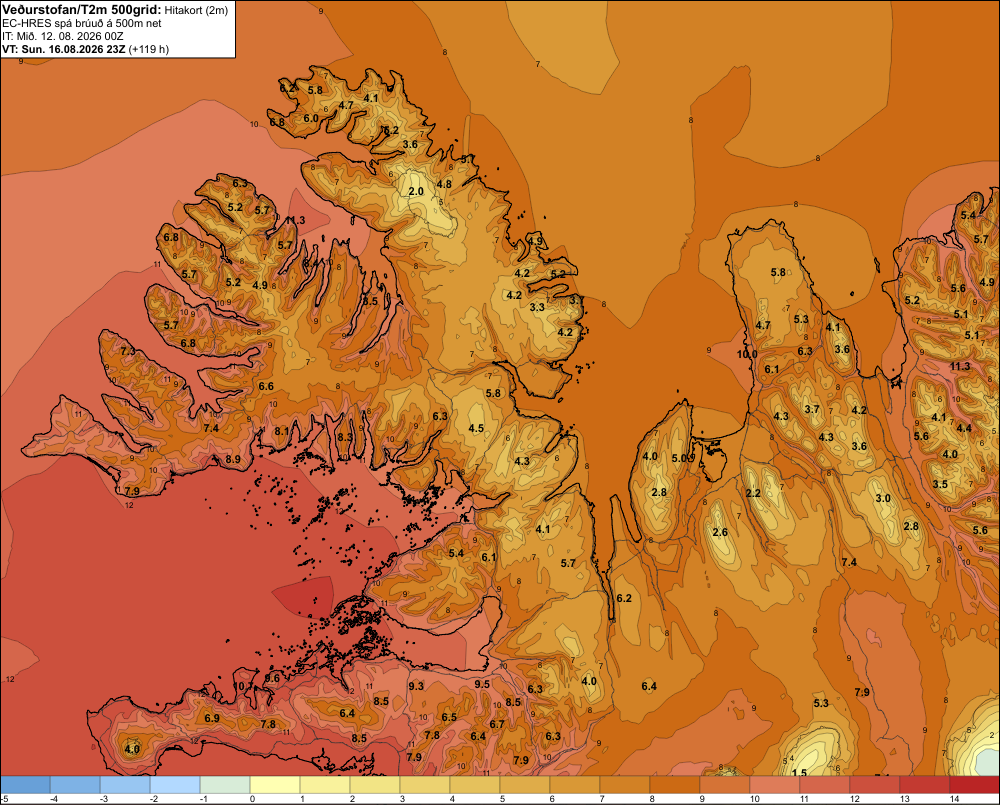Click the 8.1 temperature value
Viewport: 1000px width, 805px height.
(281, 431)
